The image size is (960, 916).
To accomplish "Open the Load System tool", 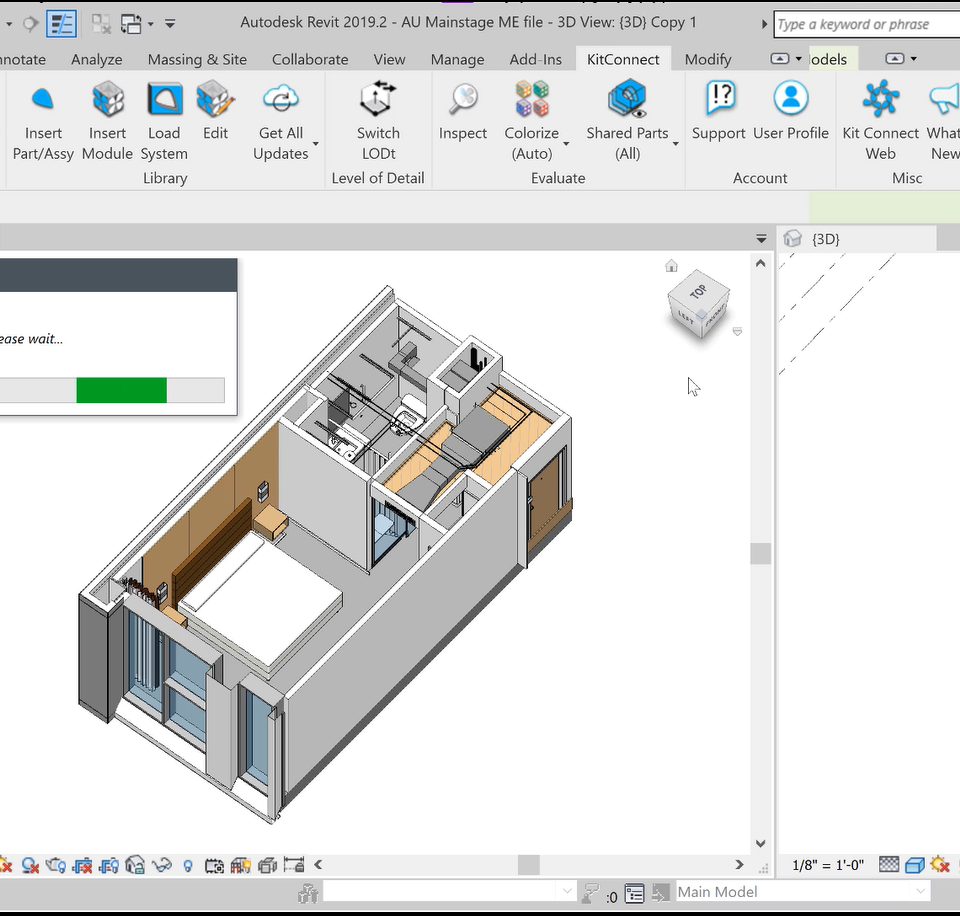I will pos(164,121).
